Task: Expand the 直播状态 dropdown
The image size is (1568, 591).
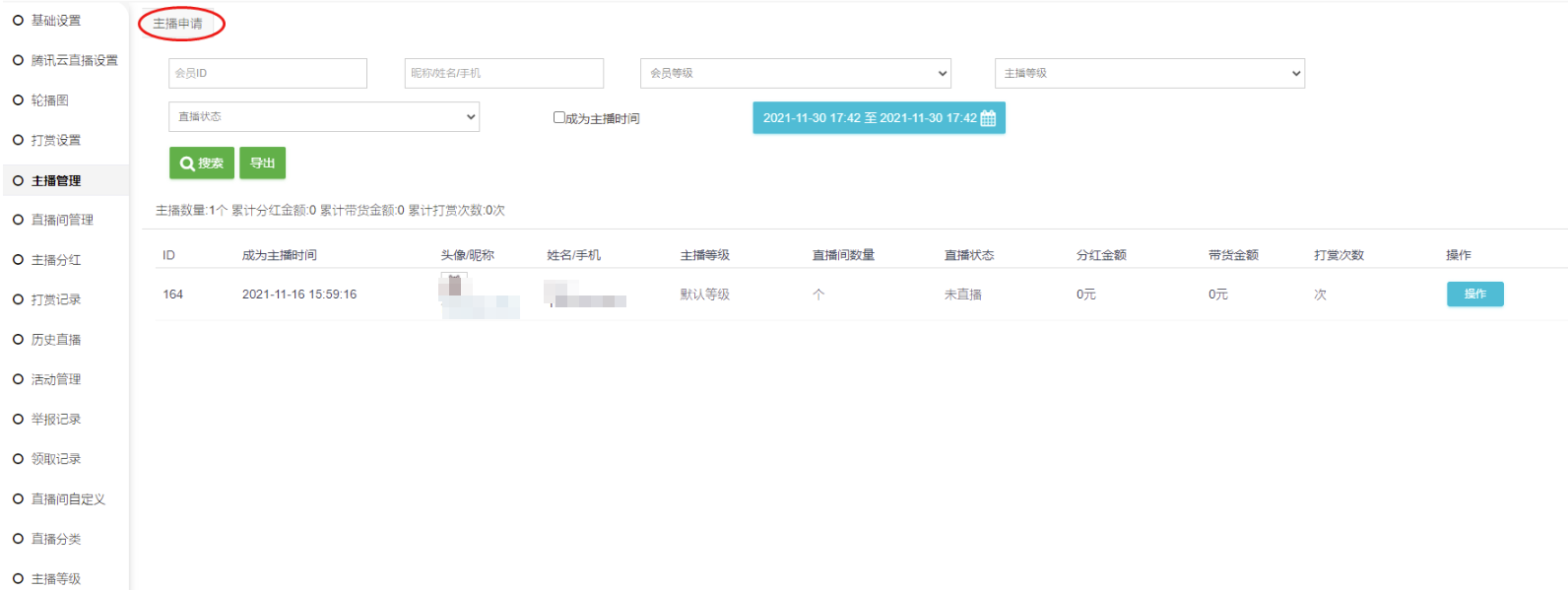Action: point(324,116)
